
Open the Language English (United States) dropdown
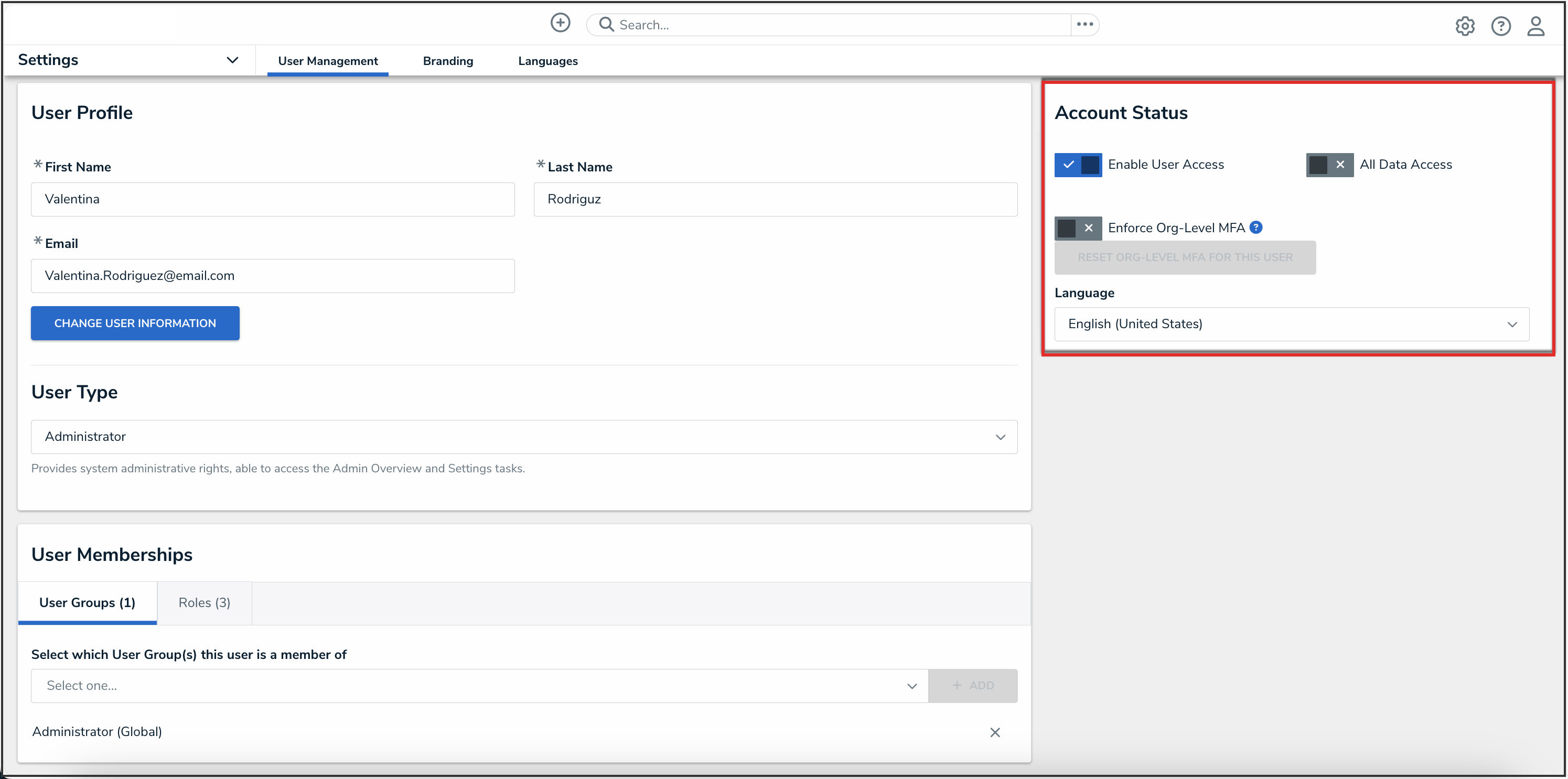coord(1291,324)
